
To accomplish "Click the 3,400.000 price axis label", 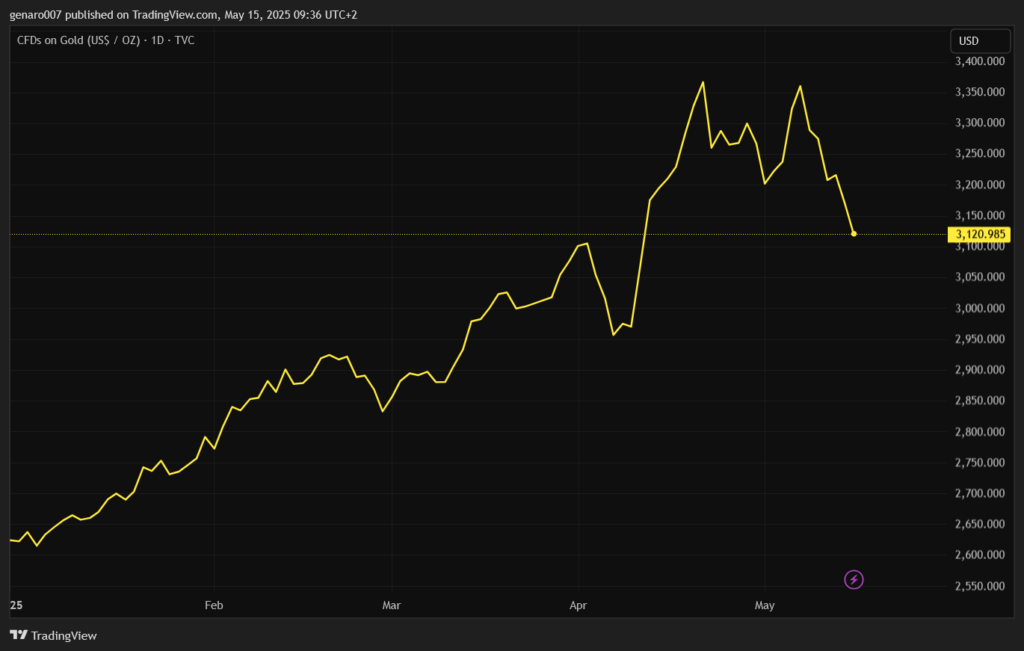I will click(980, 61).
